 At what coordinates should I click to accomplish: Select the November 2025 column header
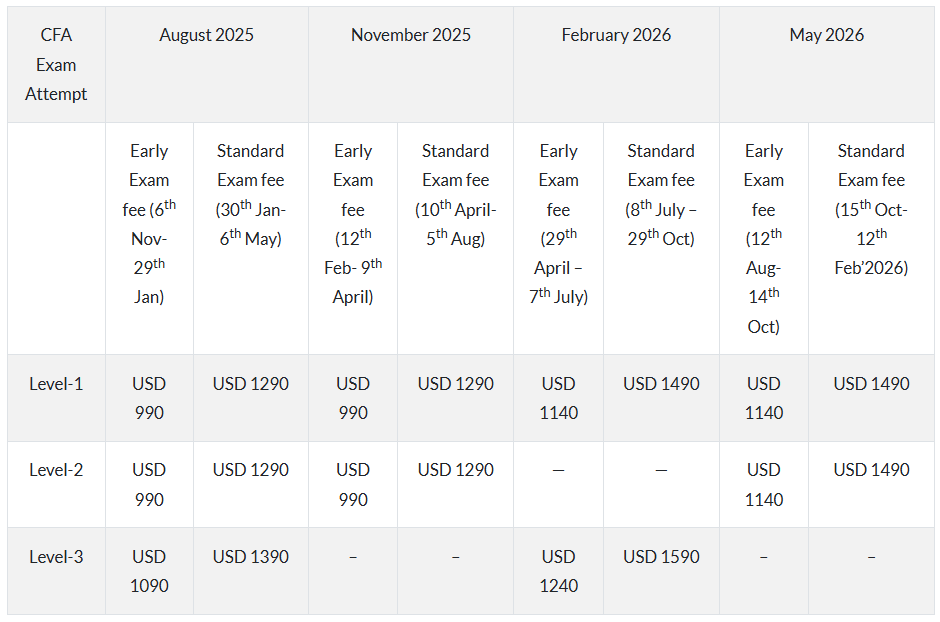coord(410,35)
